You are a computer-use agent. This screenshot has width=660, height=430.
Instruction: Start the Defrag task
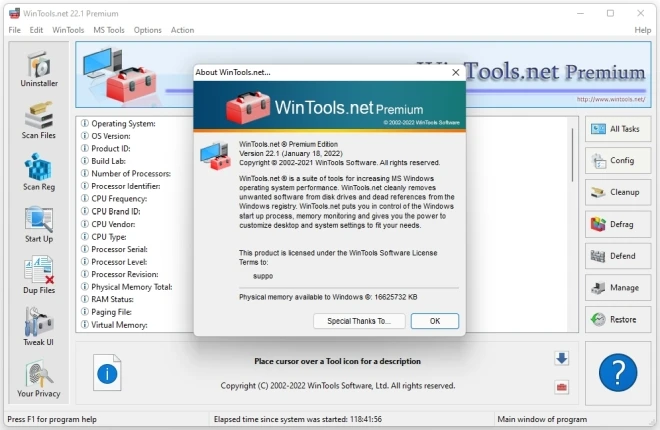point(617,224)
